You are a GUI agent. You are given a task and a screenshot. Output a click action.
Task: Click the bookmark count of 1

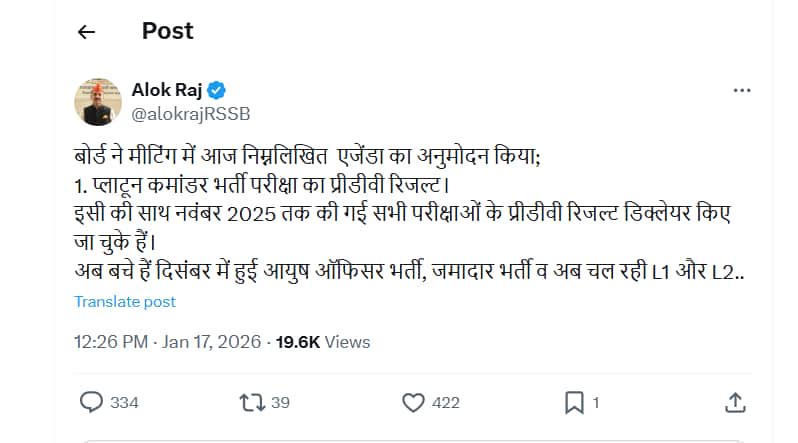click(x=596, y=403)
